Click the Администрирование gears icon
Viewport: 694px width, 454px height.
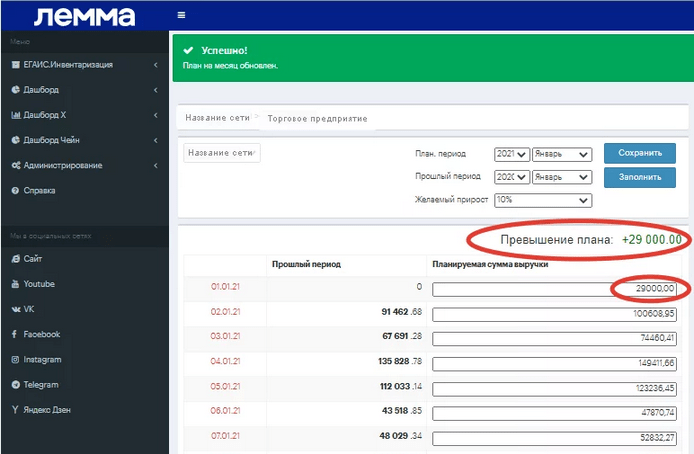pyautogui.click(x=16, y=165)
